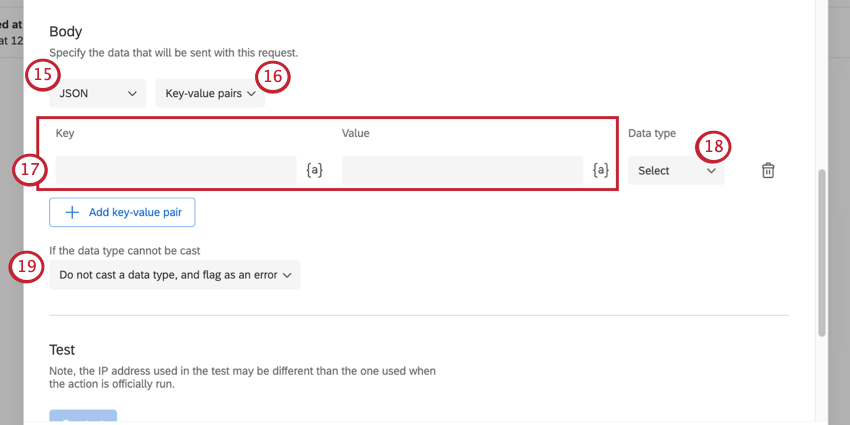Image resolution: width=850 pixels, height=425 pixels.
Task: Click the step 15 annotation badge
Action: [42, 73]
